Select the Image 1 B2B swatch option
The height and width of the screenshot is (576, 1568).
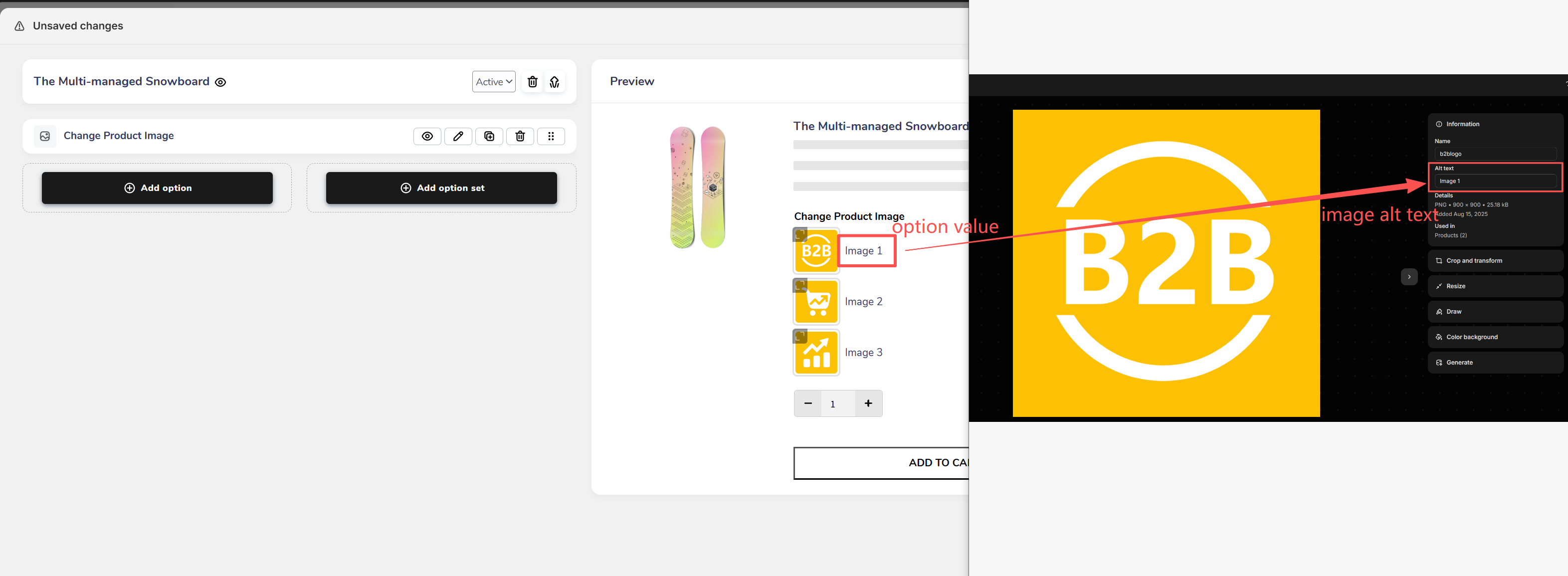[816, 251]
